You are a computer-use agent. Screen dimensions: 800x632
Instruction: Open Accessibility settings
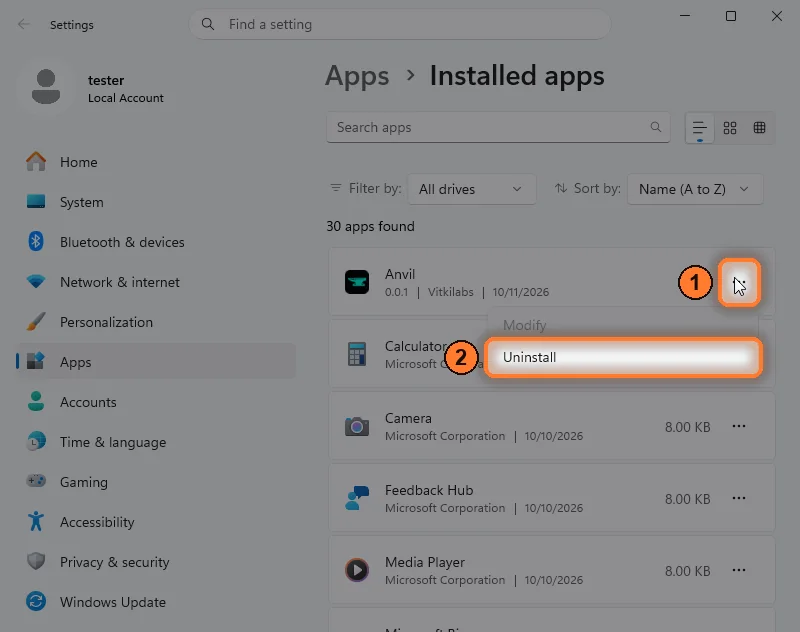156,522
